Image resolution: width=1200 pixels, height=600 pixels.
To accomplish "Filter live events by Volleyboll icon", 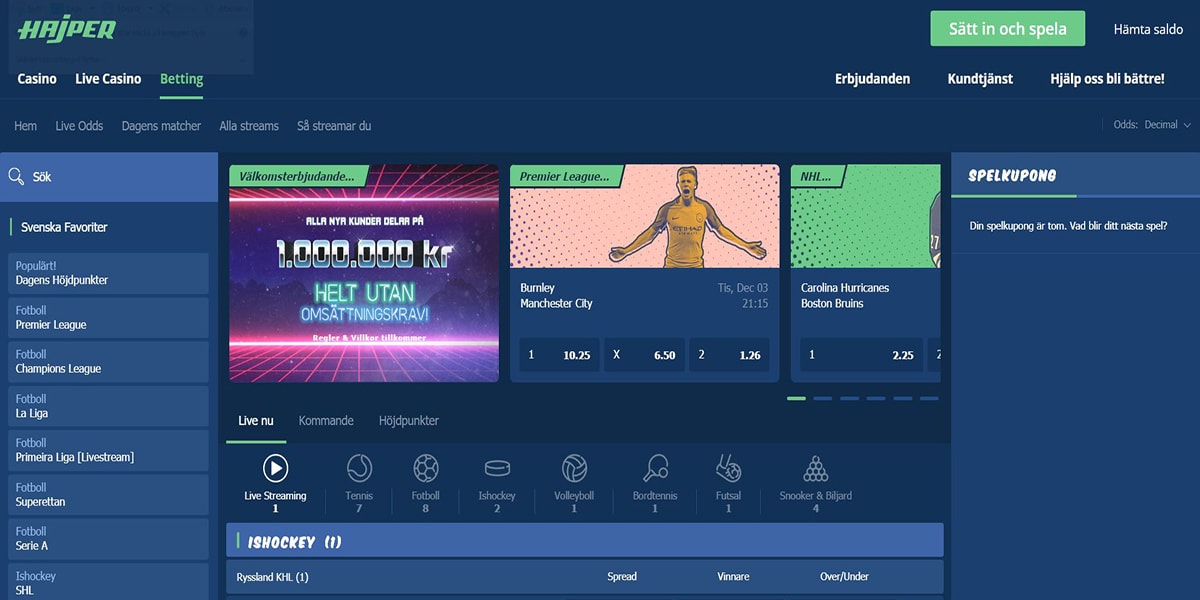I will (x=574, y=468).
